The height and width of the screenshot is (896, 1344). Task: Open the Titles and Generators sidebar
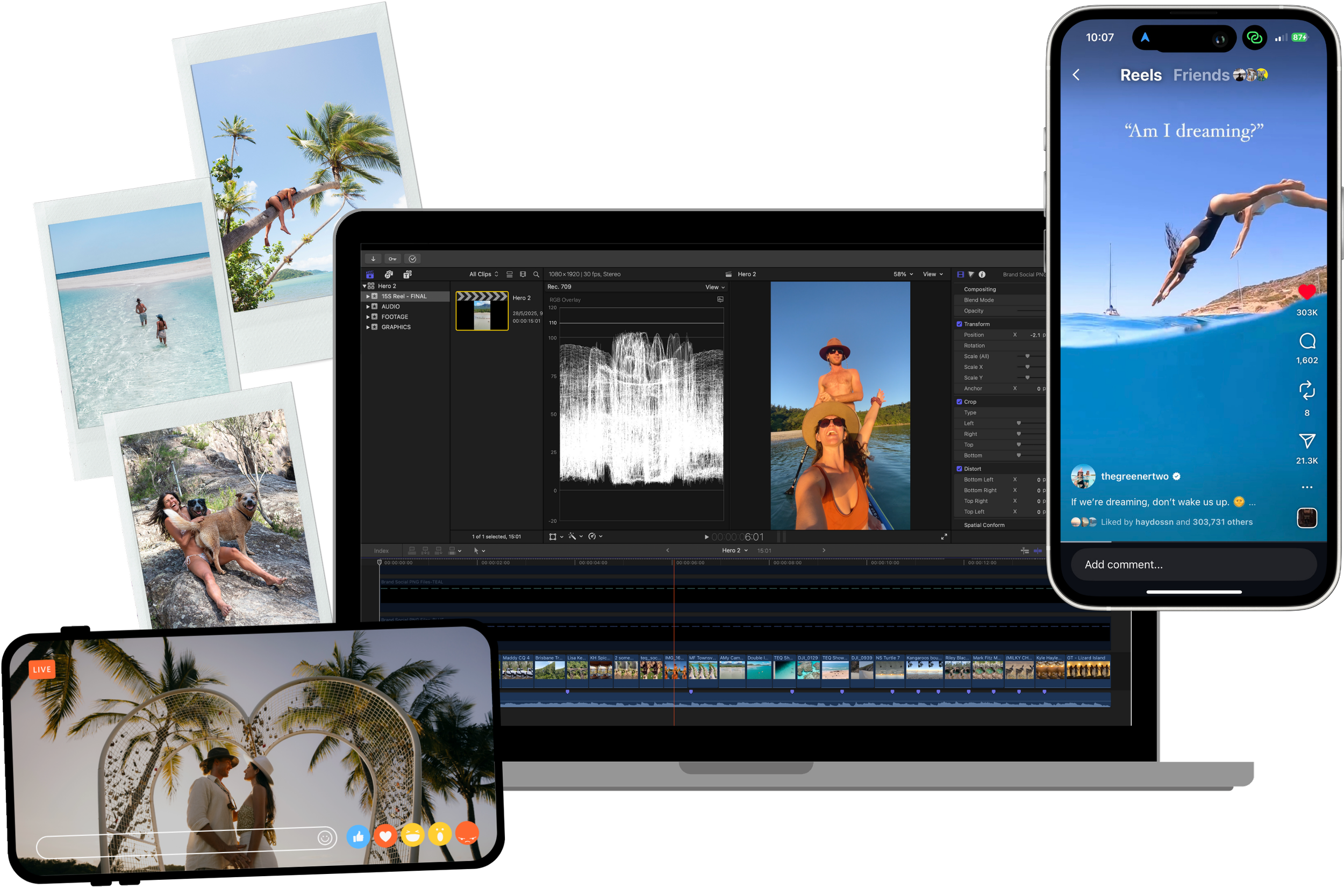click(408, 274)
